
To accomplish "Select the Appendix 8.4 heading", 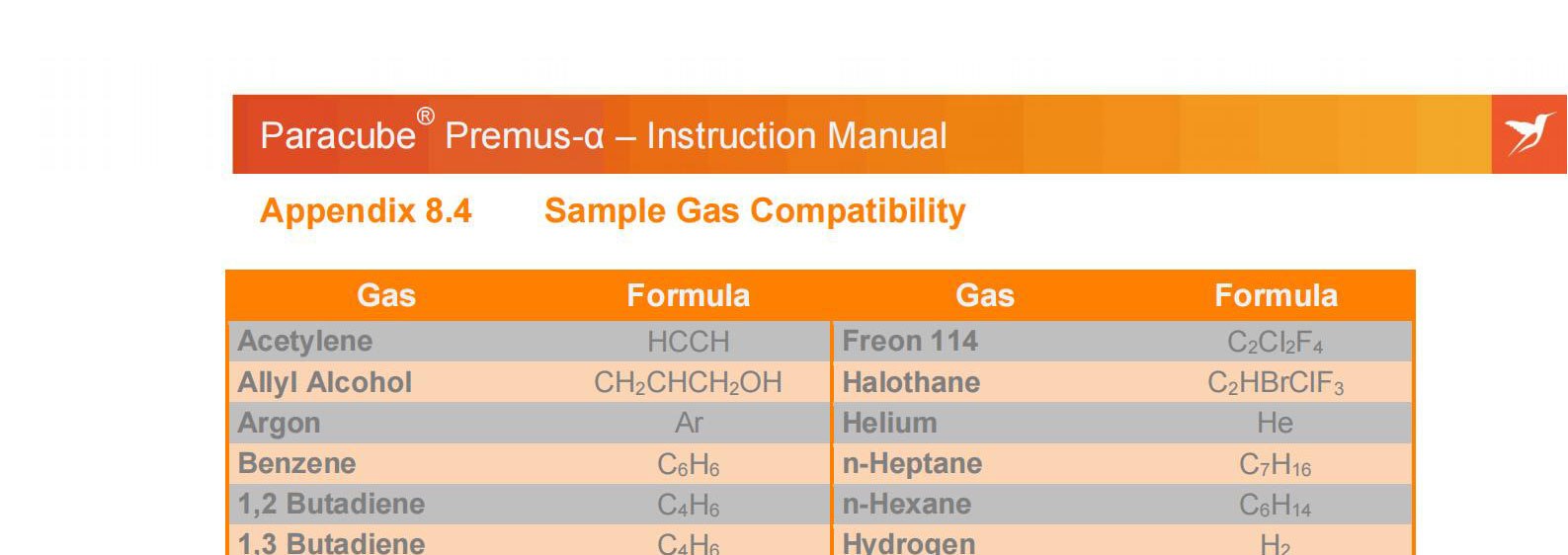I will click(366, 210).
